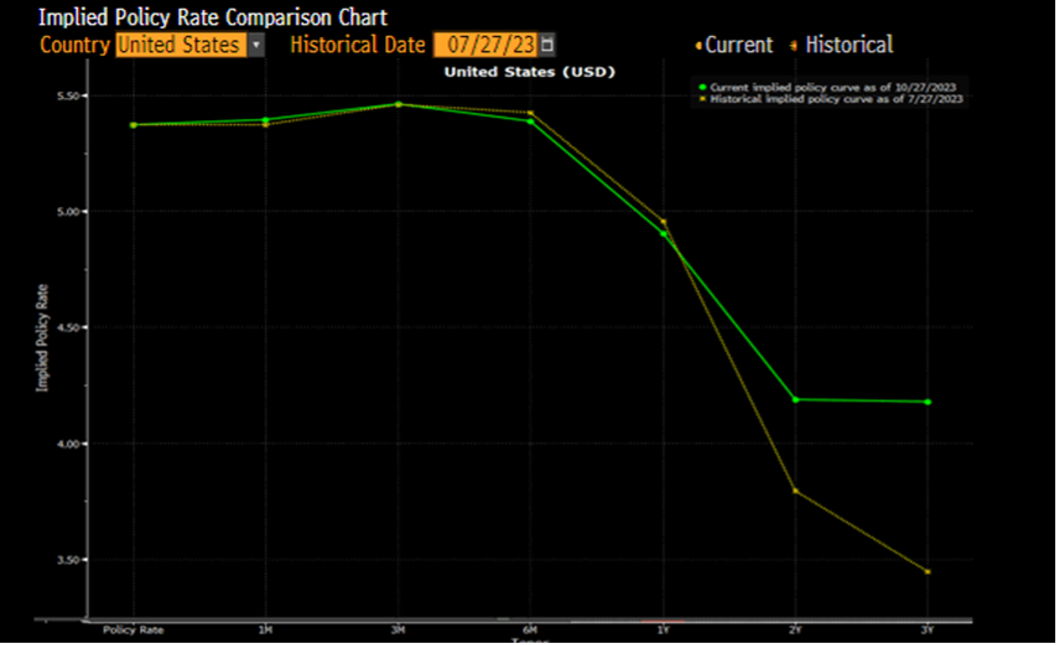1058x645 pixels.
Task: Click the green 6M data point on current curve
Action: point(530,121)
